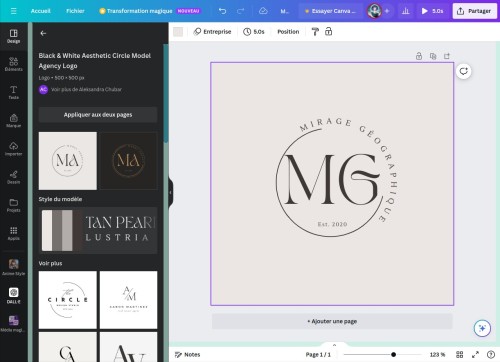500x362 pixels.
Task: Choose the A/M Aaron Martinez template
Action: [129, 300]
